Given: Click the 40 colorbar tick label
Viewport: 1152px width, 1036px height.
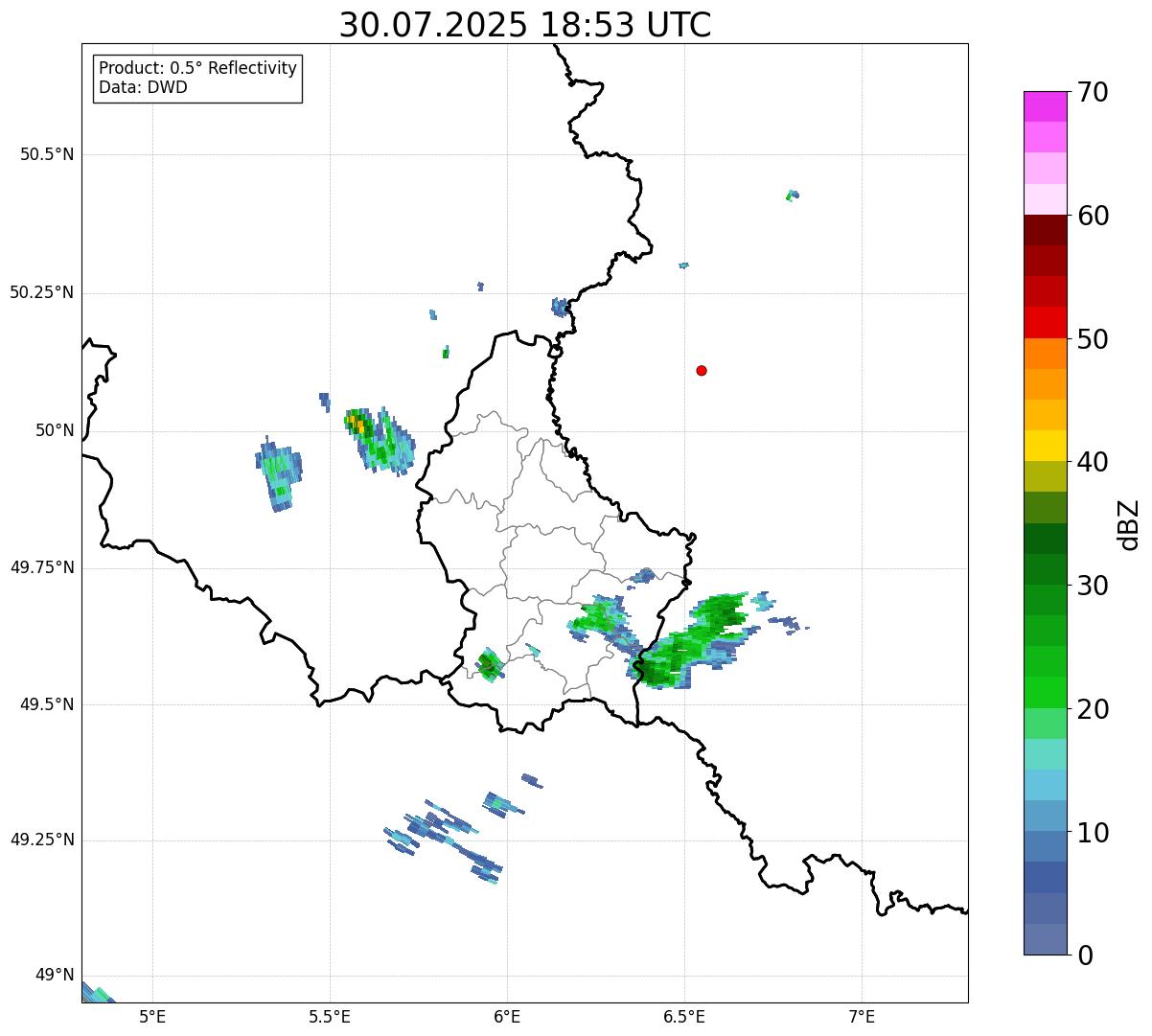Looking at the screenshot, I should (1093, 462).
